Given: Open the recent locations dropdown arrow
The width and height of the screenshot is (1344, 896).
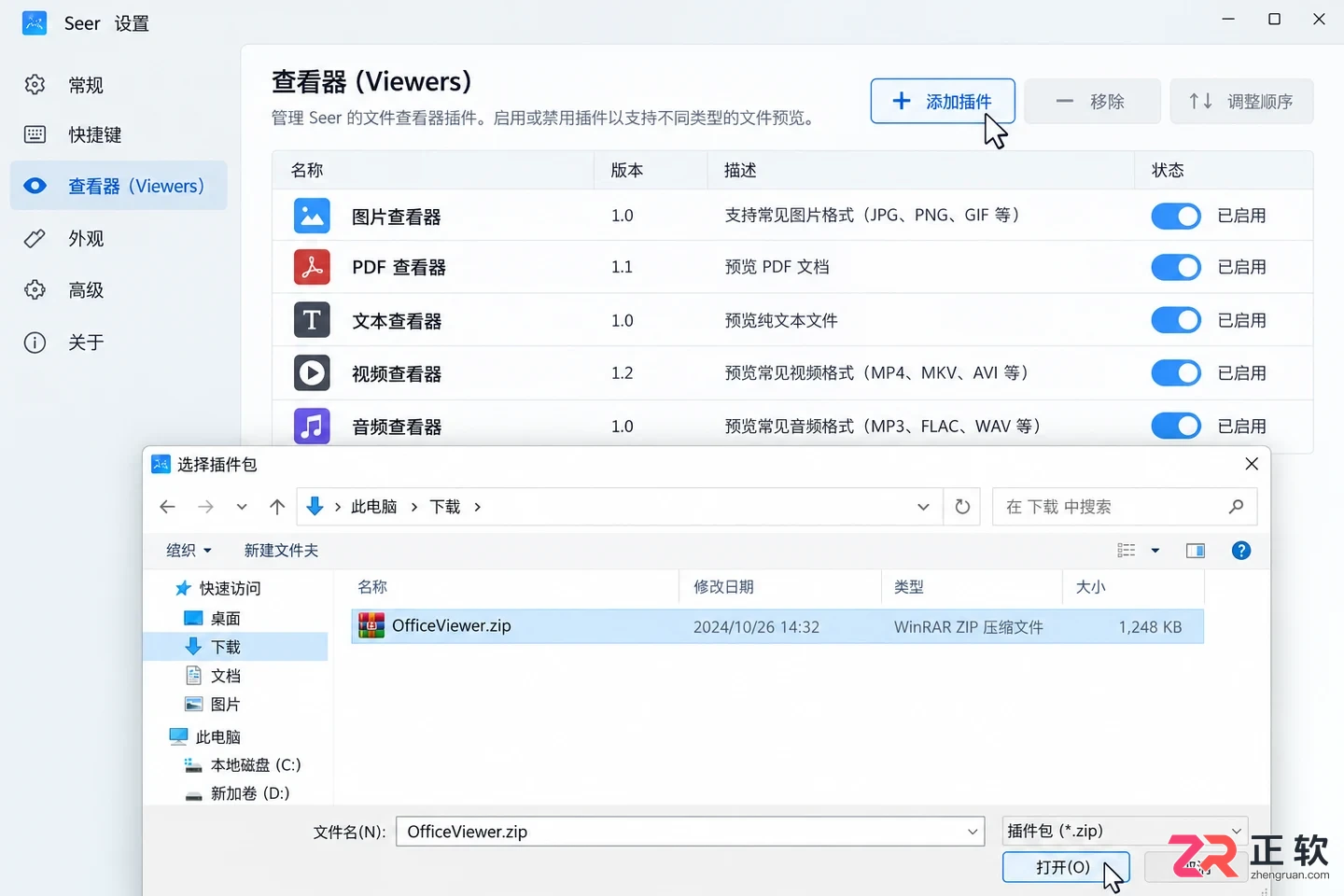Looking at the screenshot, I should pos(242,507).
